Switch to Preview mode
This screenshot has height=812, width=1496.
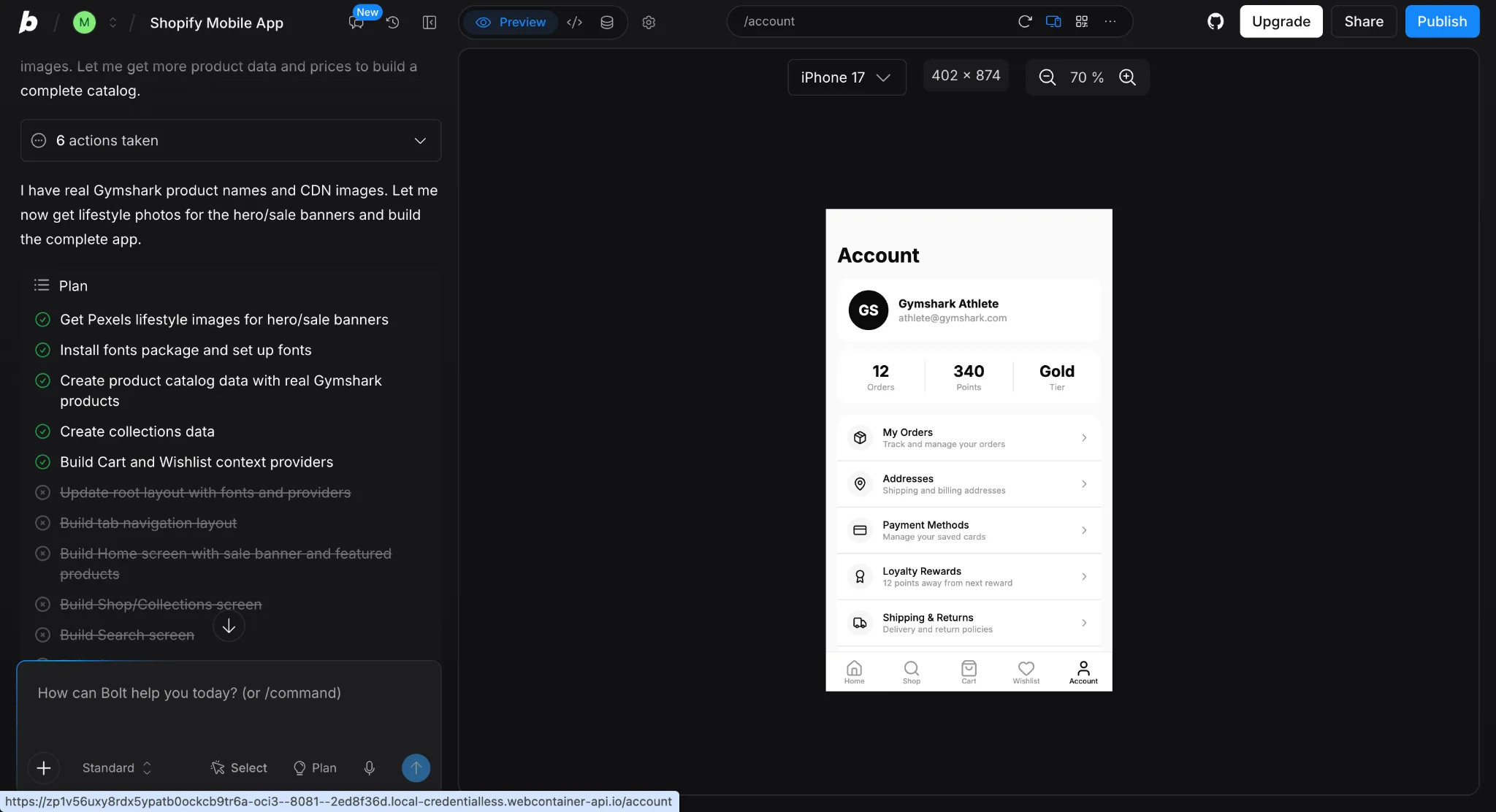pyautogui.click(x=511, y=23)
